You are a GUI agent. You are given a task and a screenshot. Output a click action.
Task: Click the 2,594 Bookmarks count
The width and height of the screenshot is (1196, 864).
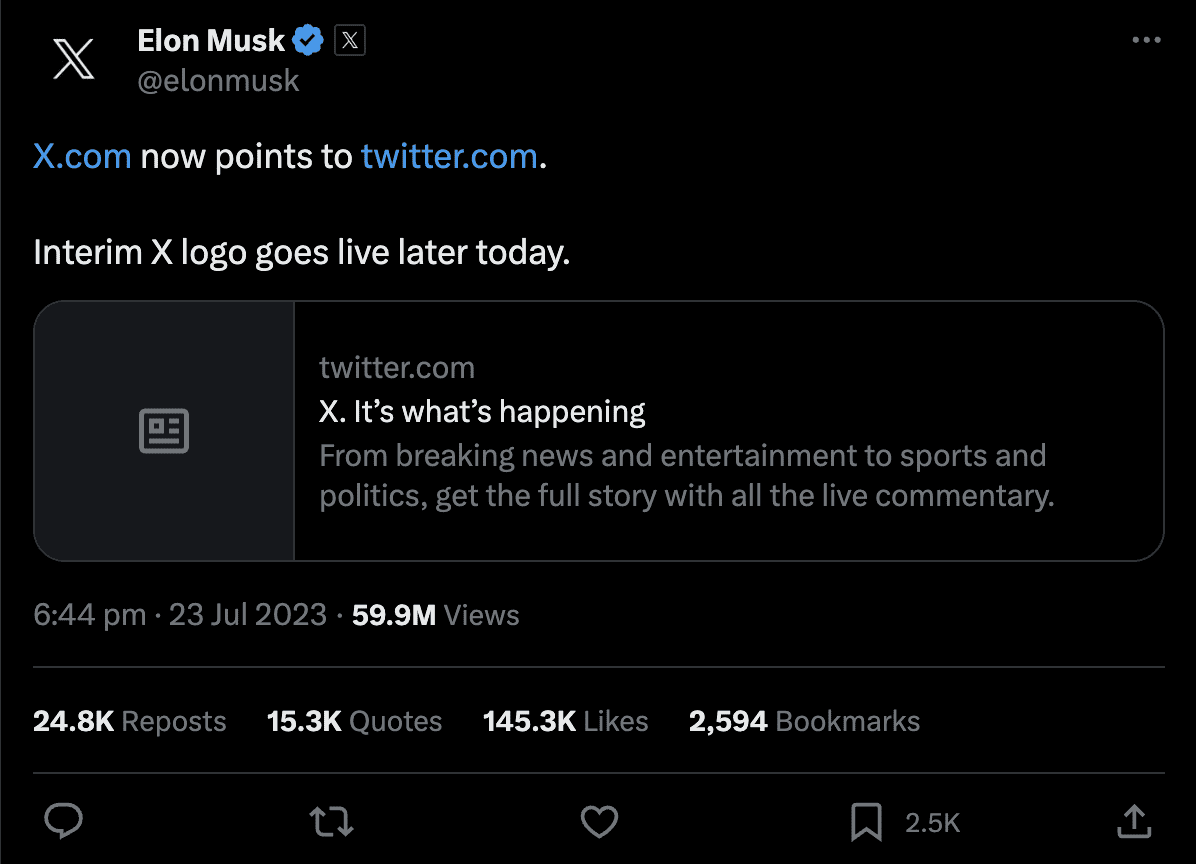point(804,721)
